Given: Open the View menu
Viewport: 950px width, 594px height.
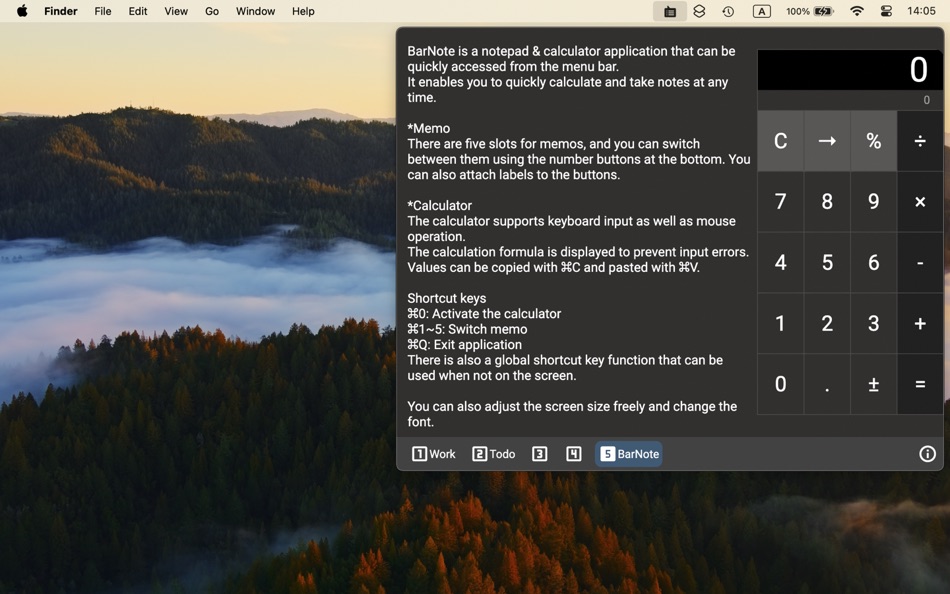Looking at the screenshot, I should (x=176, y=11).
